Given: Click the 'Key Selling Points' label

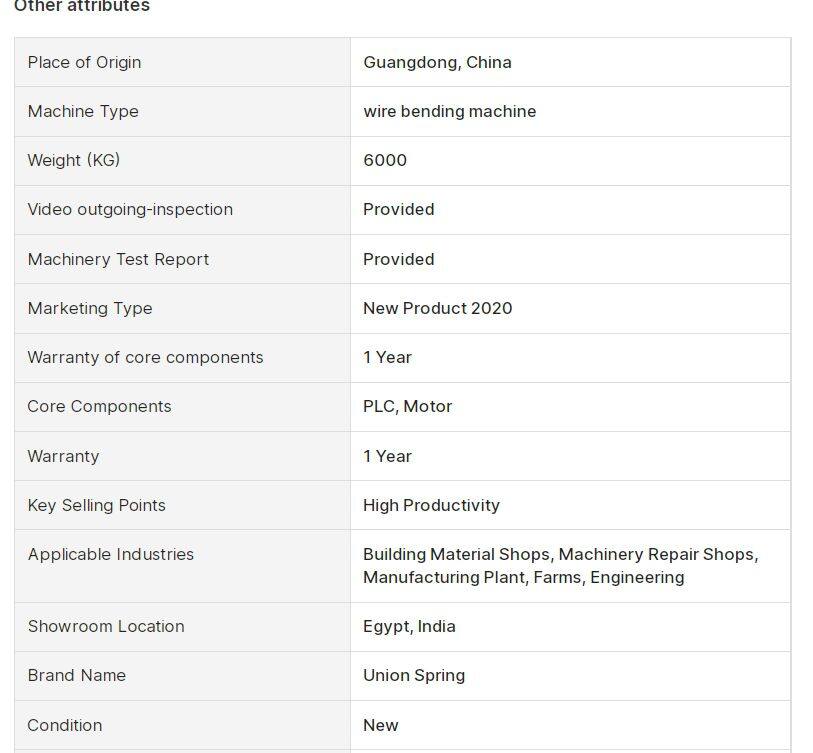Looking at the screenshot, I should coord(96,505).
